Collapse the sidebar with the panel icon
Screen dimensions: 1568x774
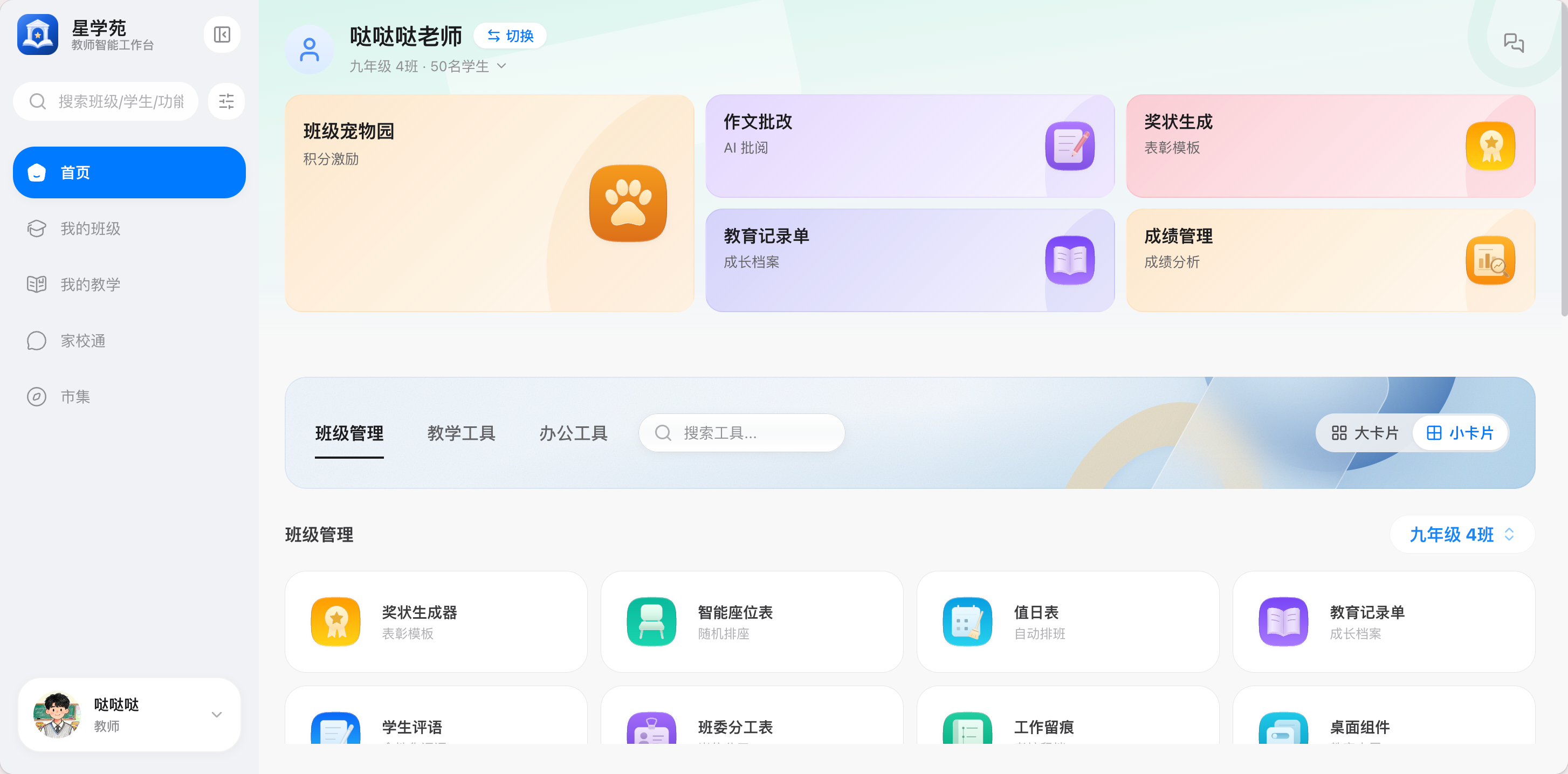click(x=222, y=34)
